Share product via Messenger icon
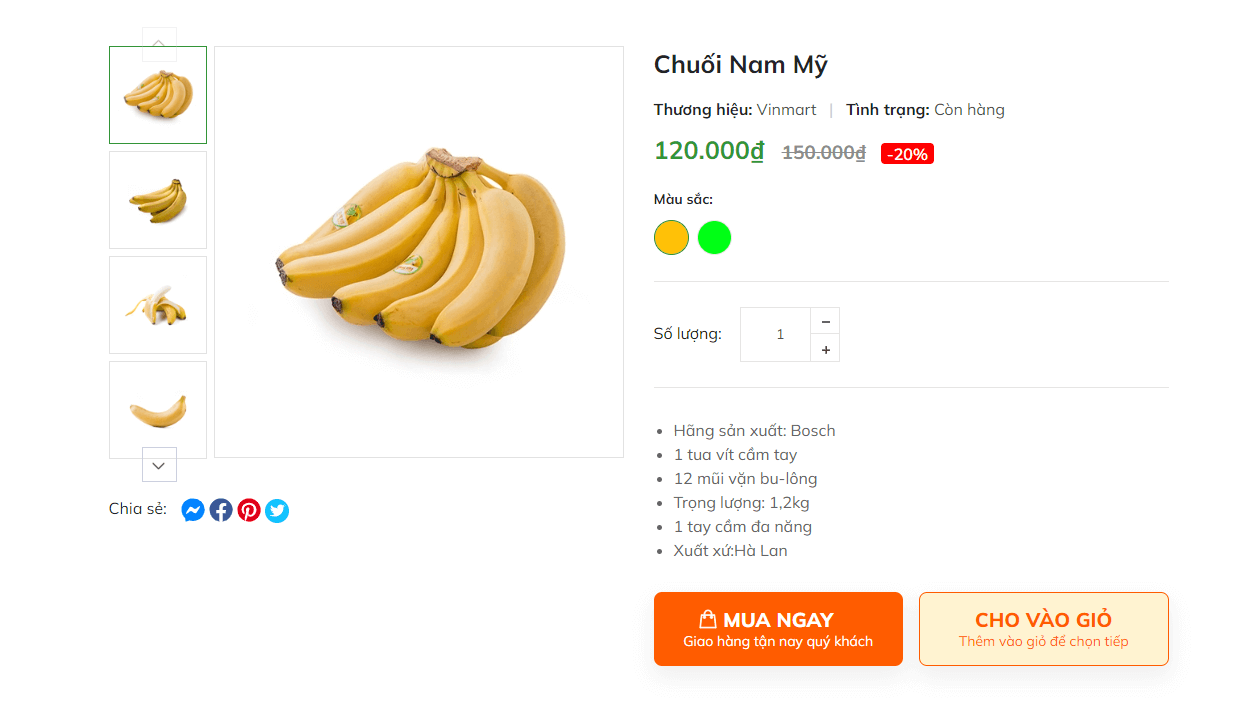 coord(193,510)
